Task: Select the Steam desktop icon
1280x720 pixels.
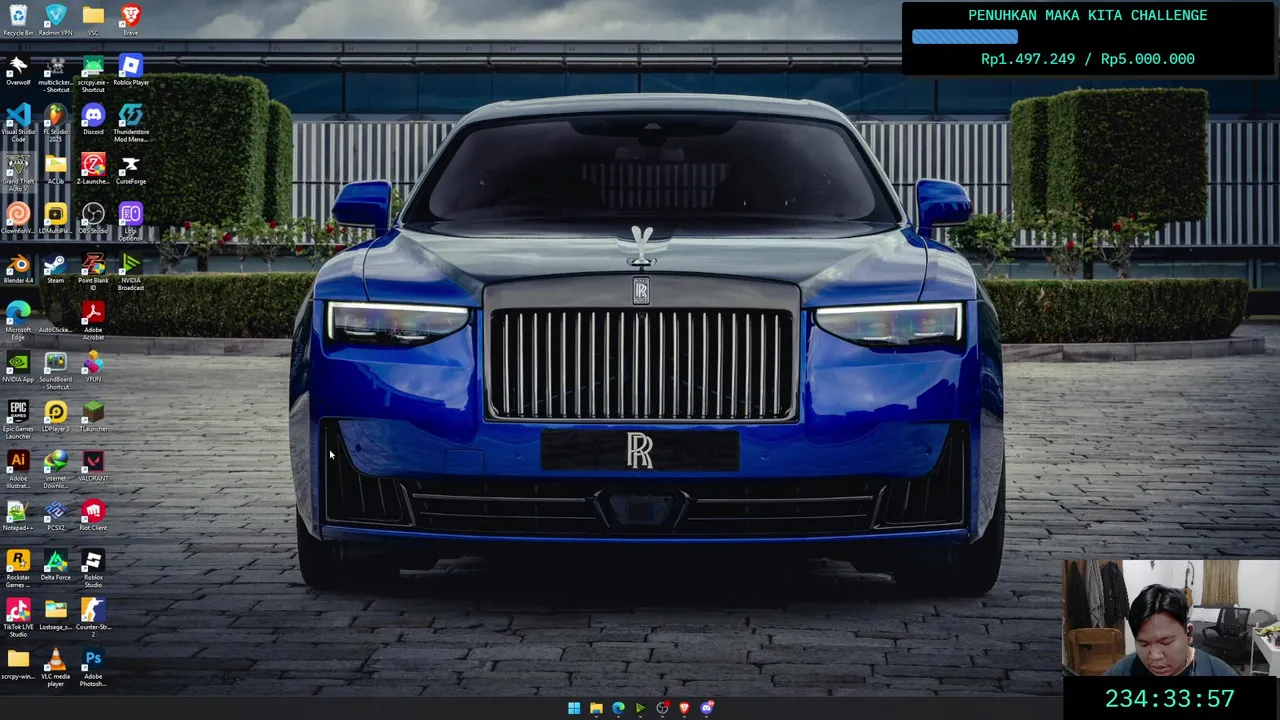Action: tap(56, 268)
